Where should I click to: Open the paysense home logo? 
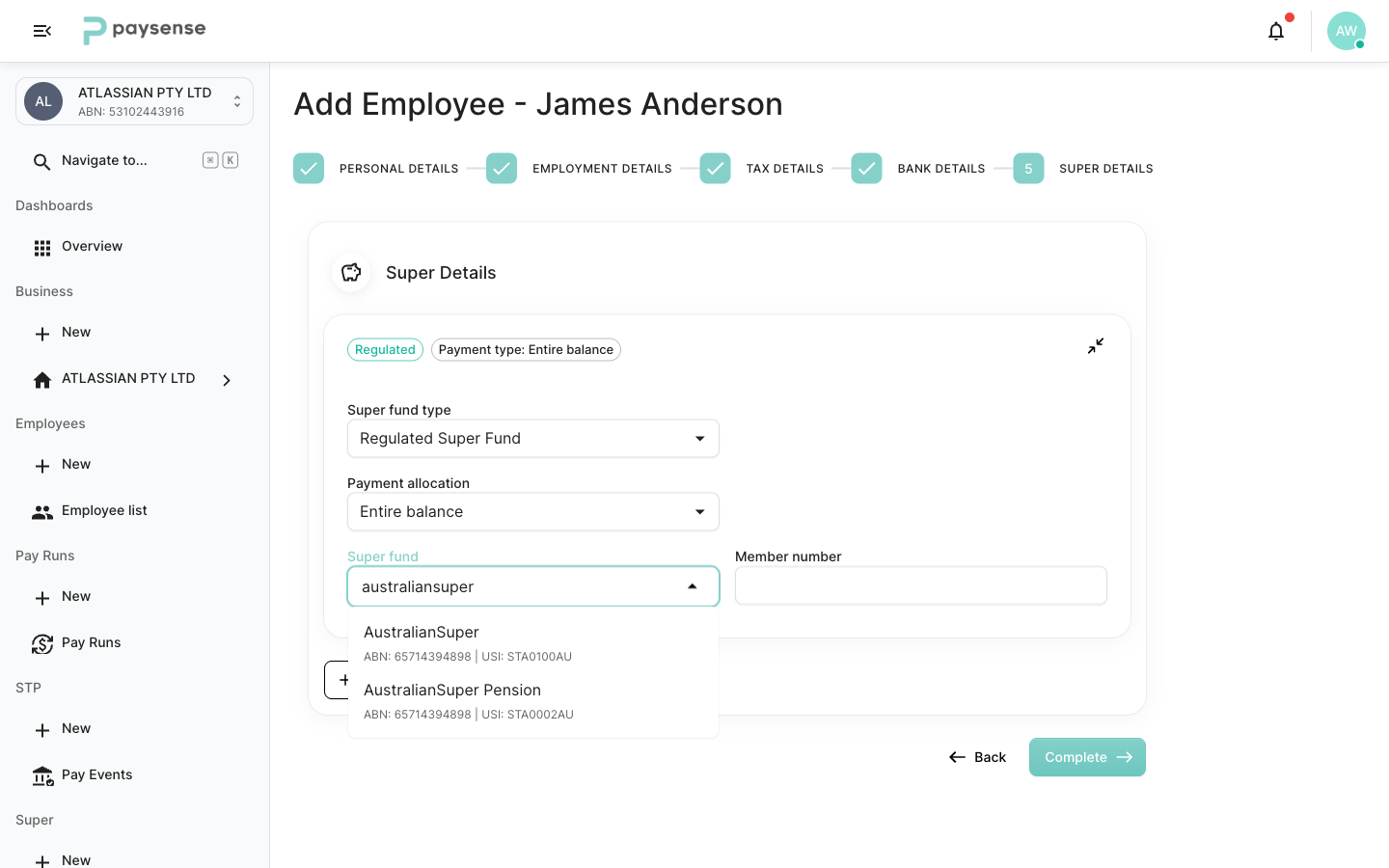coord(144,31)
